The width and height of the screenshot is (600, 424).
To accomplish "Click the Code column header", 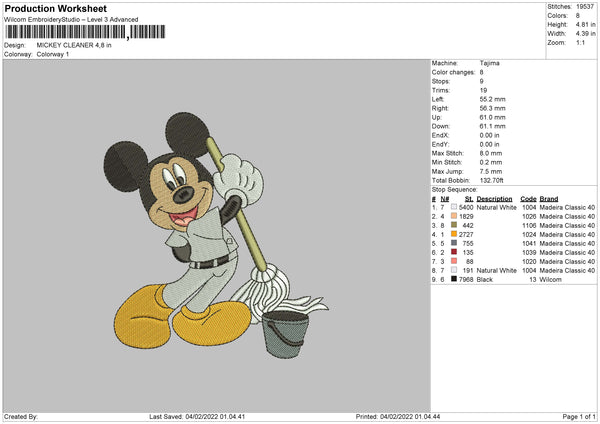I will [528, 199].
